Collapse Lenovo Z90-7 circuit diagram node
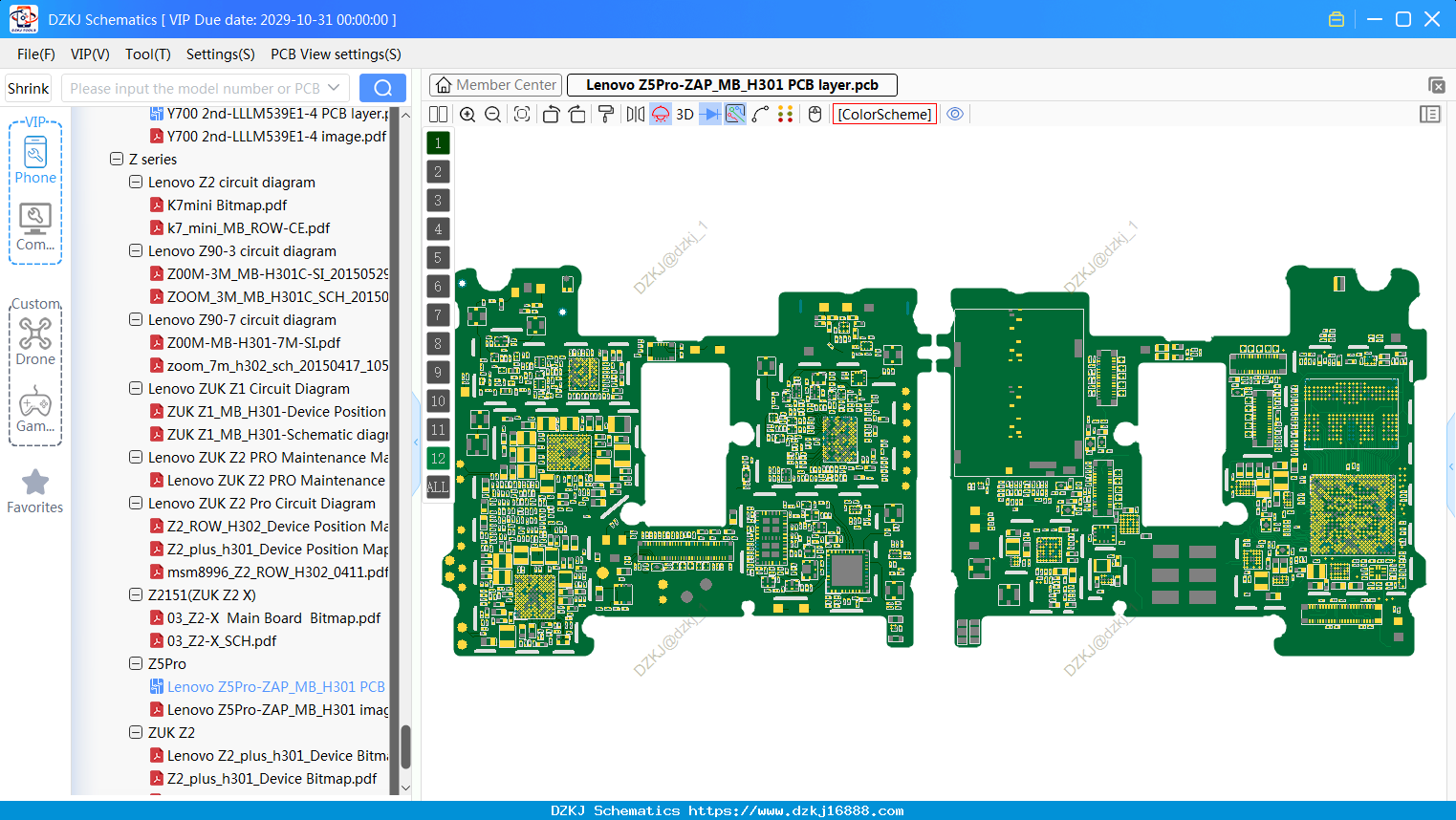Screen dimensions: 1456x820 pyautogui.click(x=136, y=320)
